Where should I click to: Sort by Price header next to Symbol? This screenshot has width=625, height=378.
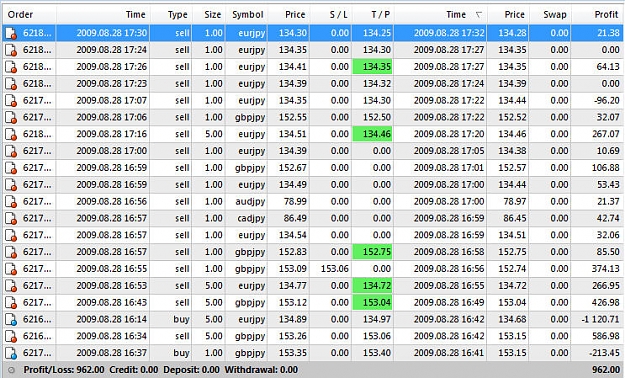coord(295,15)
